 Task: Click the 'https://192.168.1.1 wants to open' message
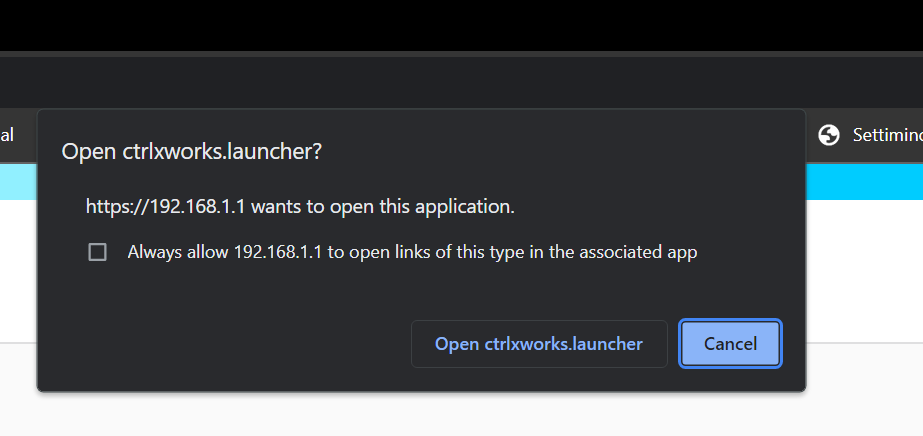(300, 207)
